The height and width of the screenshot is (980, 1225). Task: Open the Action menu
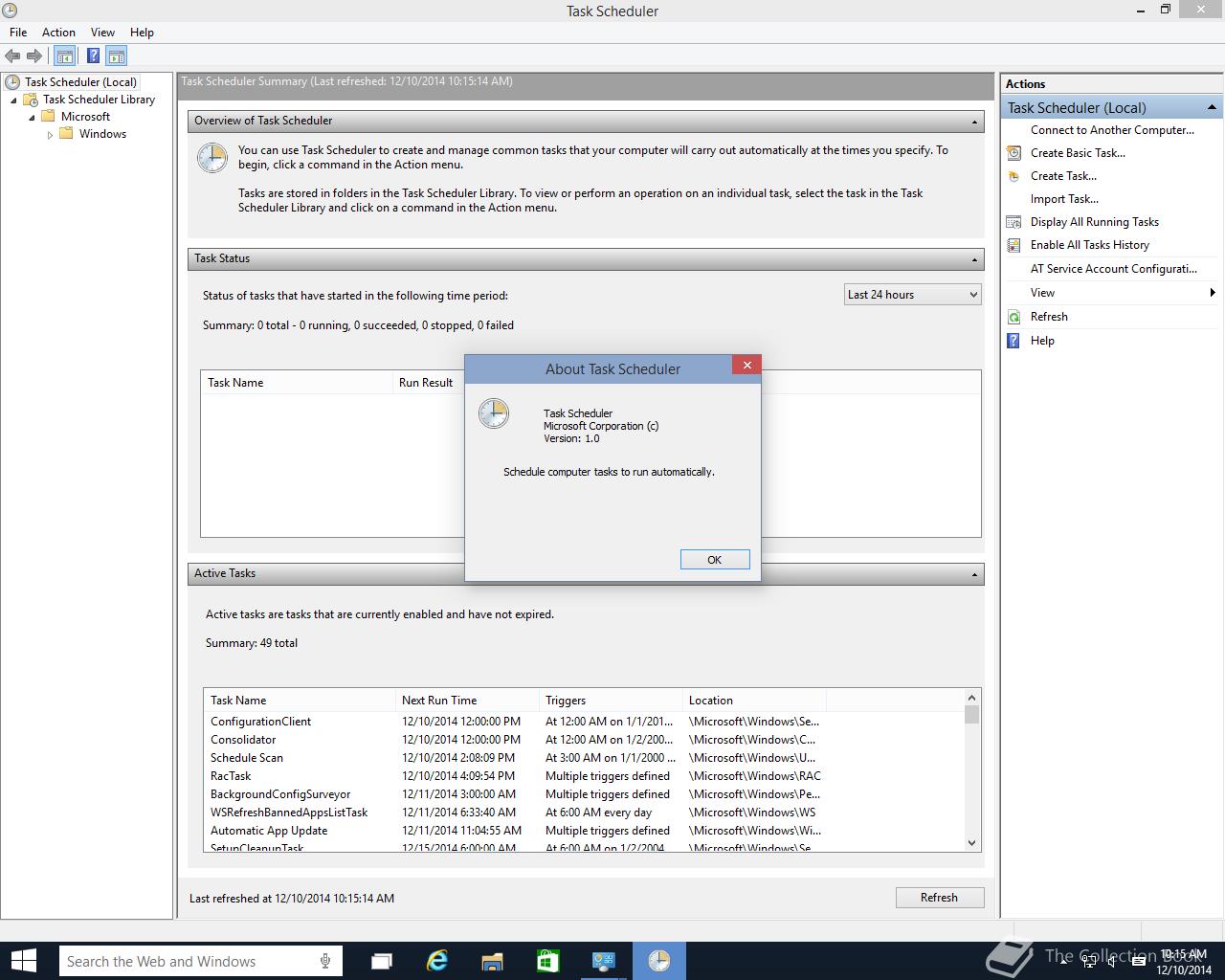pyautogui.click(x=58, y=32)
